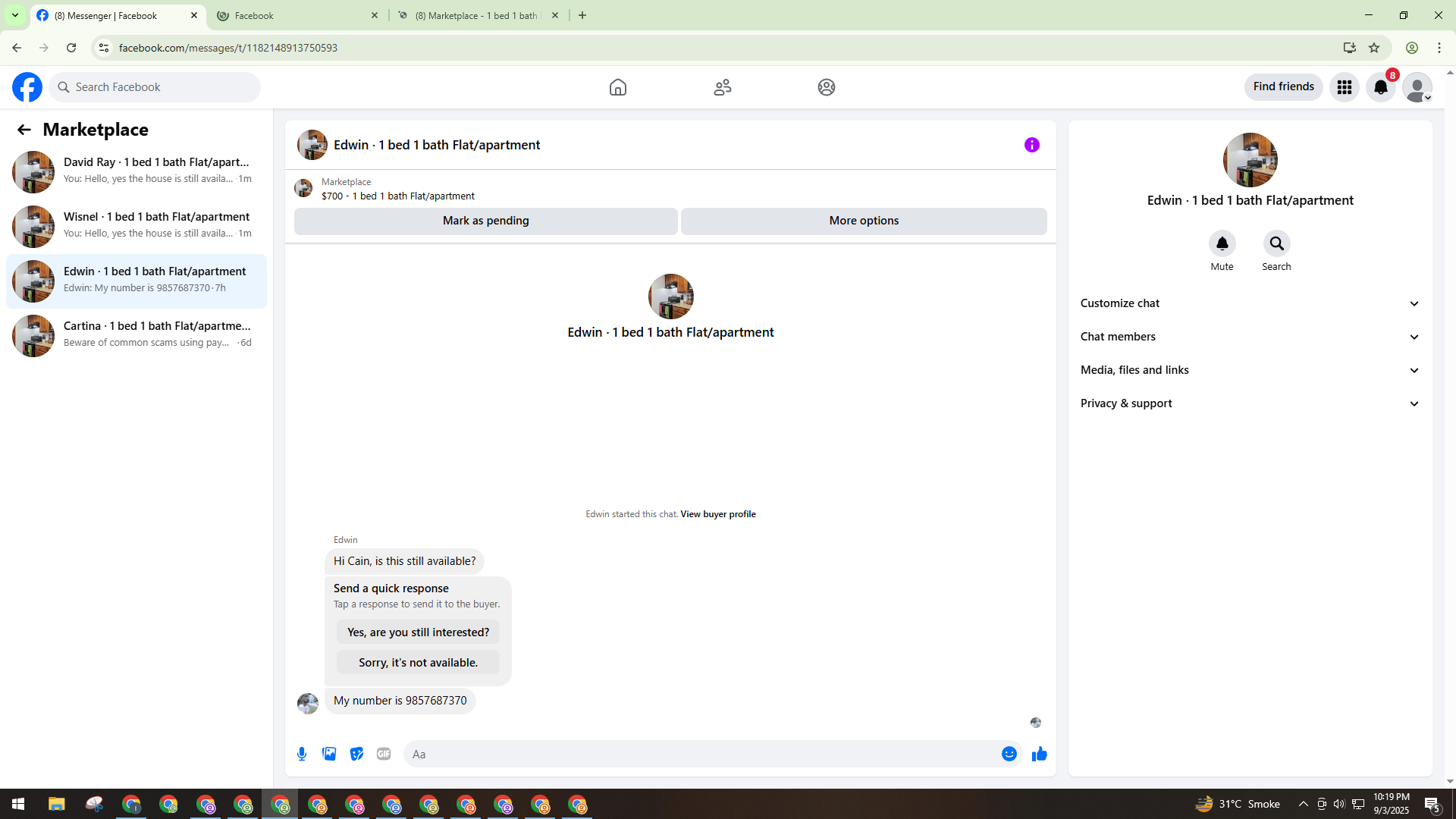The image size is (1456, 819).
Task: Open Groups icon in top navigation
Action: coord(827,87)
